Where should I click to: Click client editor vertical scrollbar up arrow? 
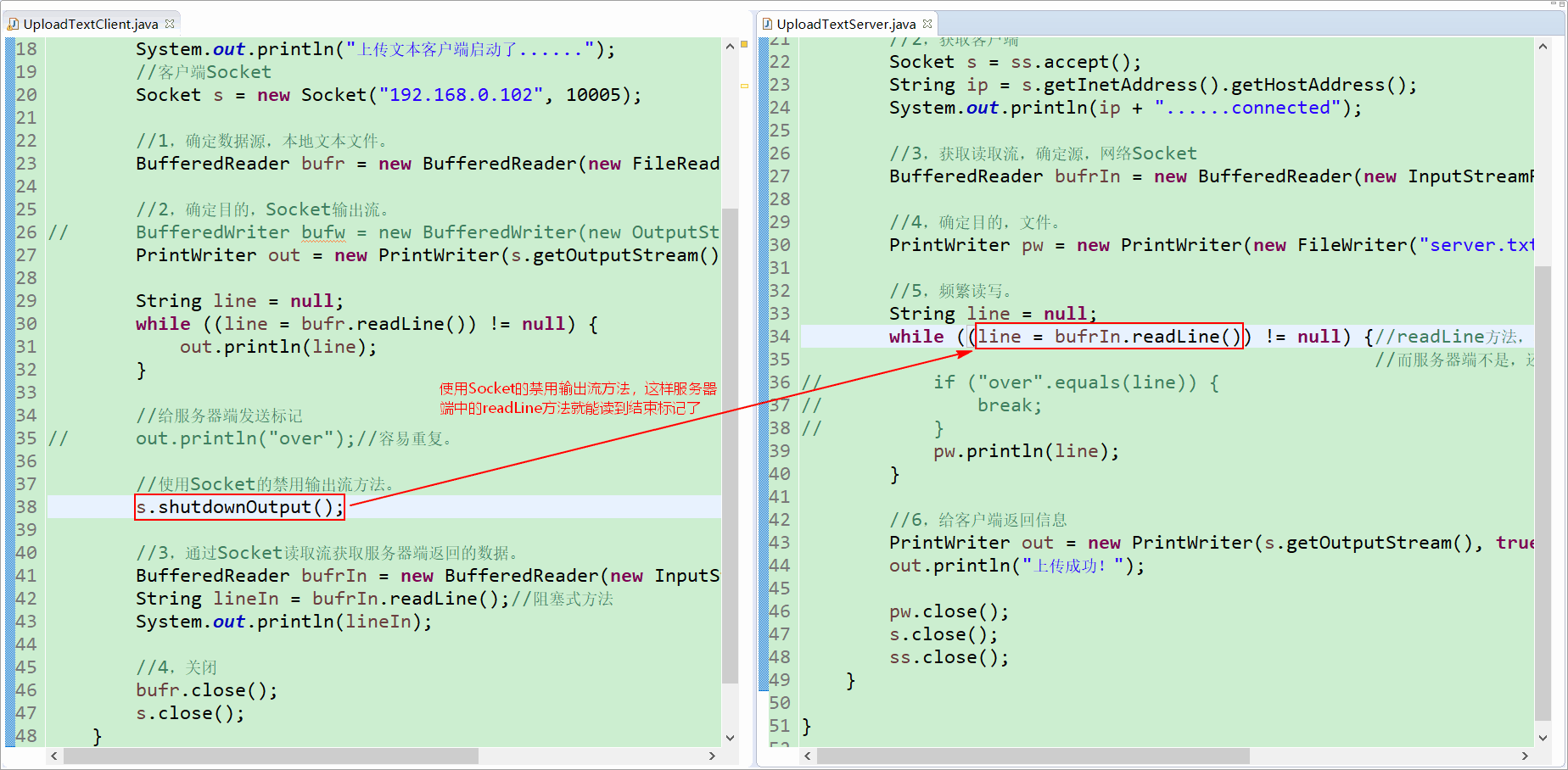click(730, 47)
